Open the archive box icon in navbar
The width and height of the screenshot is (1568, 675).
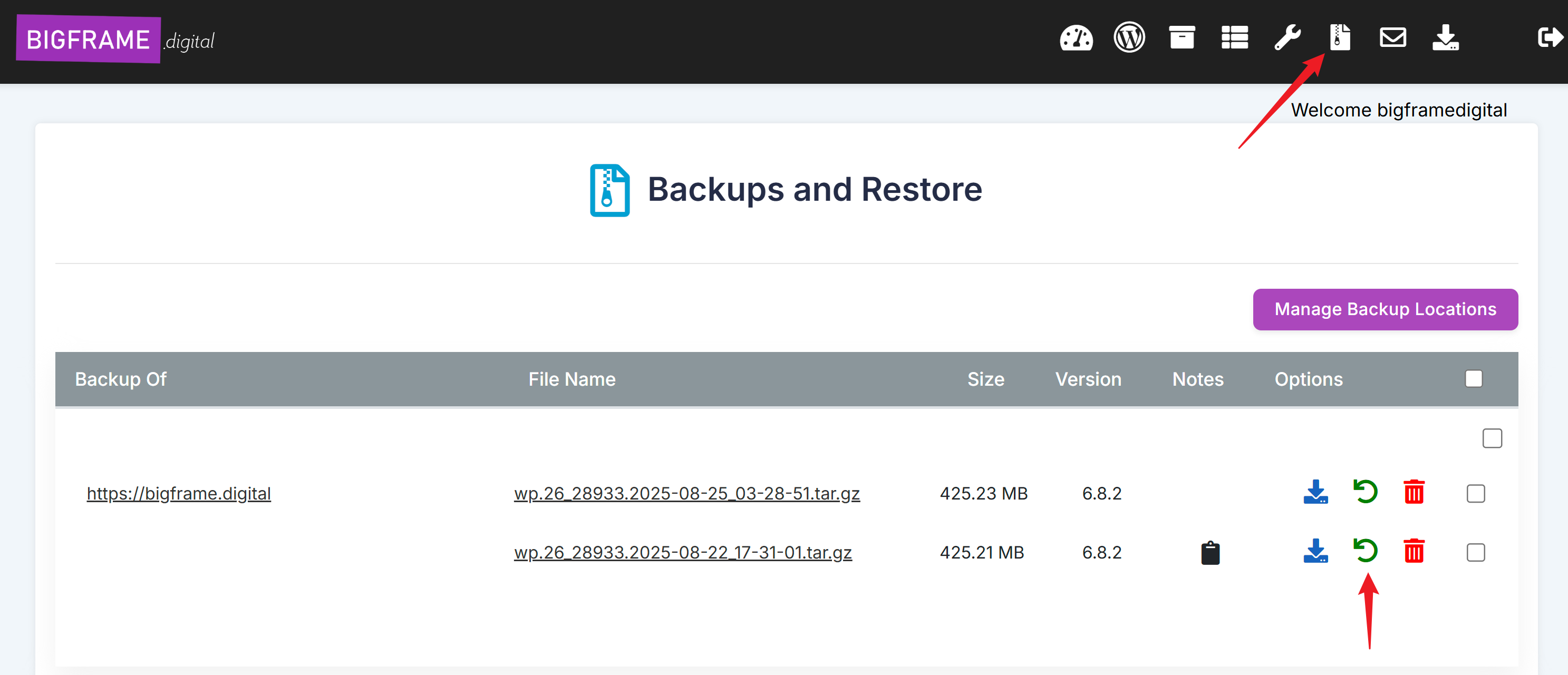pyautogui.click(x=1182, y=38)
